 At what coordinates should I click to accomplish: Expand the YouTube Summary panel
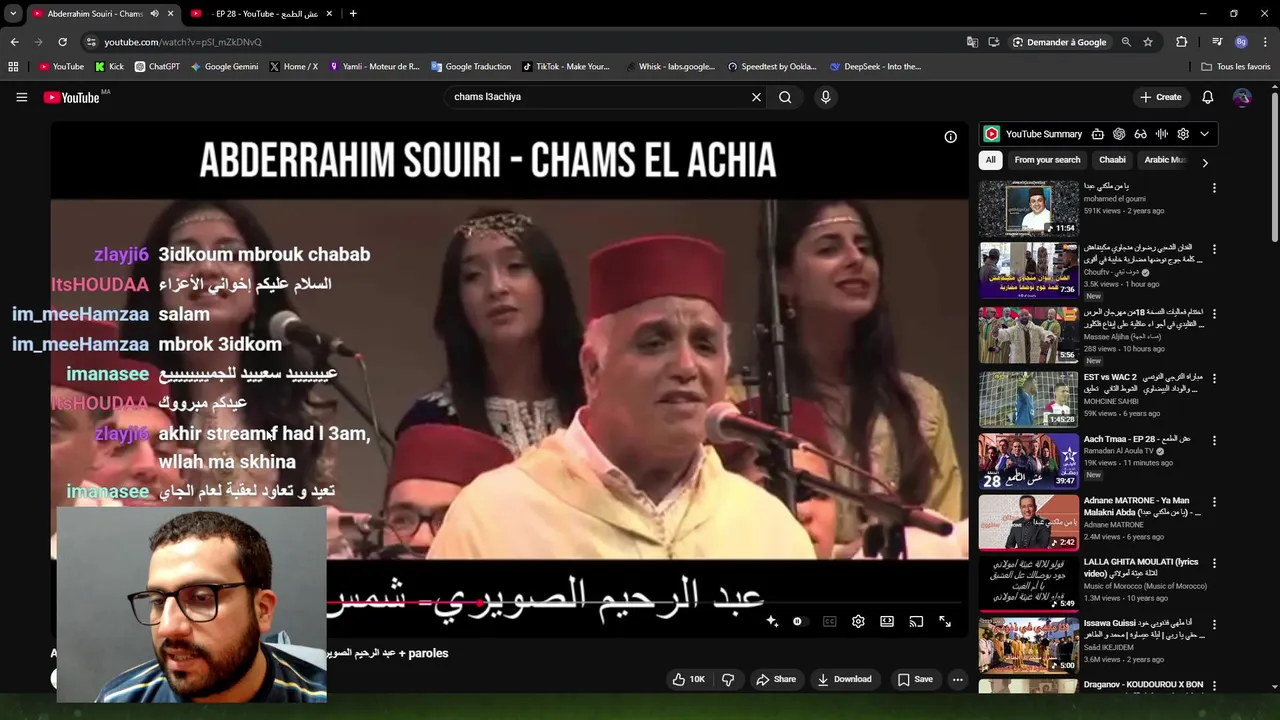1204,134
